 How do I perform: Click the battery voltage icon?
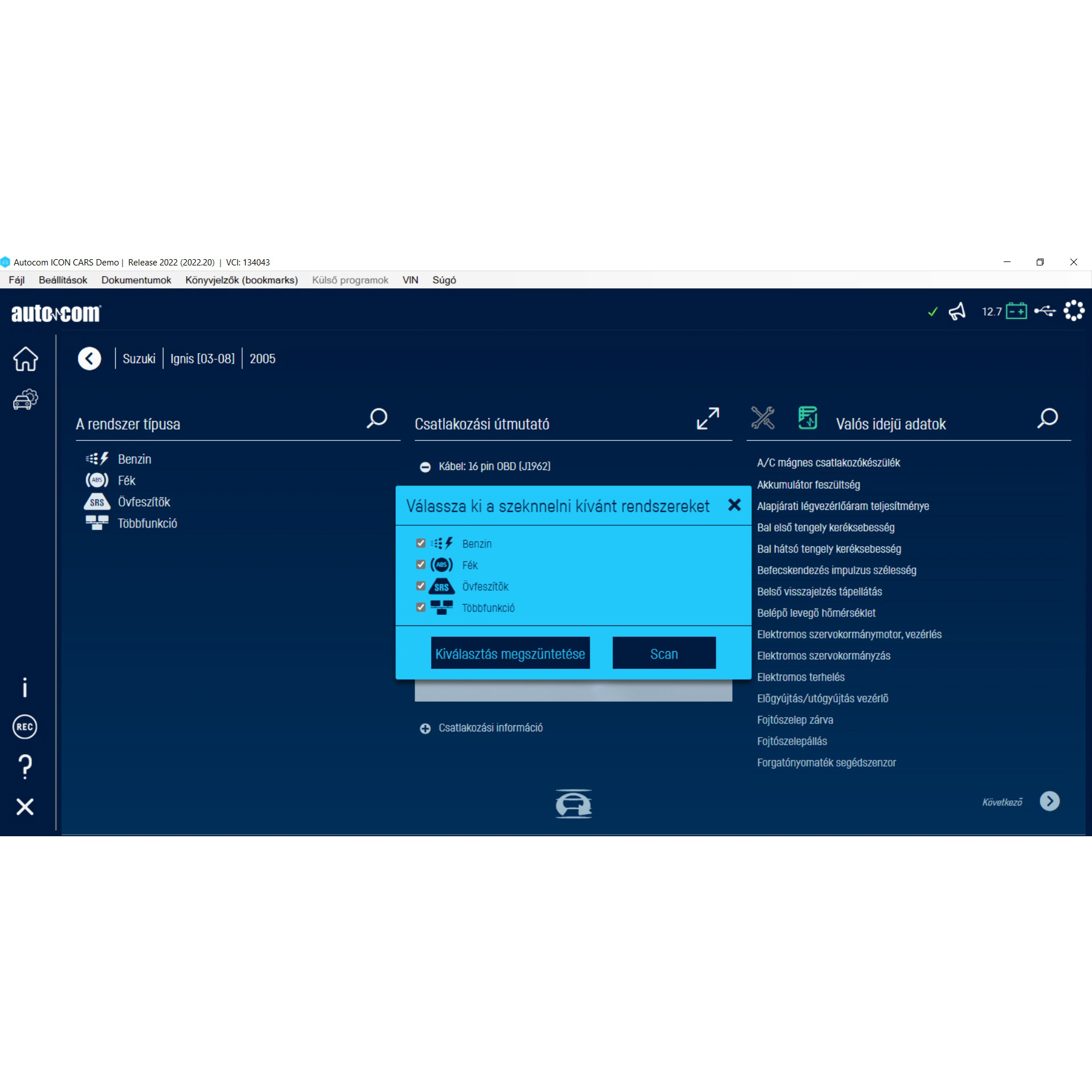click(x=1016, y=312)
